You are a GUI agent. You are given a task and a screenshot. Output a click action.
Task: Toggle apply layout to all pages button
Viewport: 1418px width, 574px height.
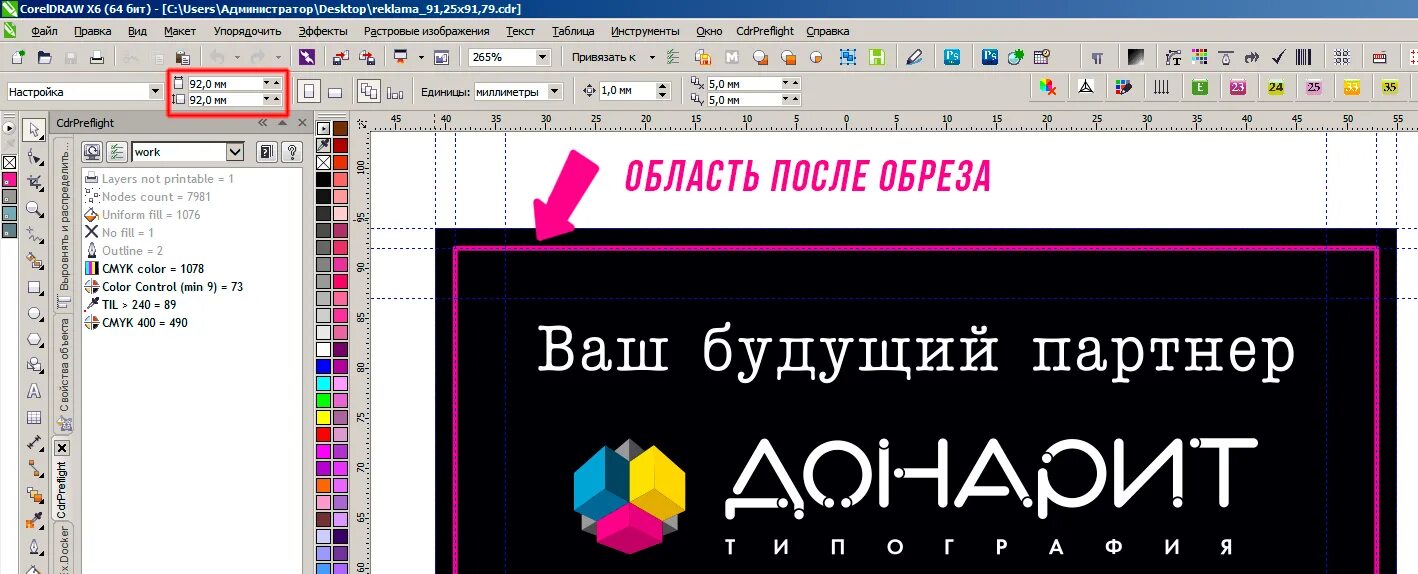[368, 91]
